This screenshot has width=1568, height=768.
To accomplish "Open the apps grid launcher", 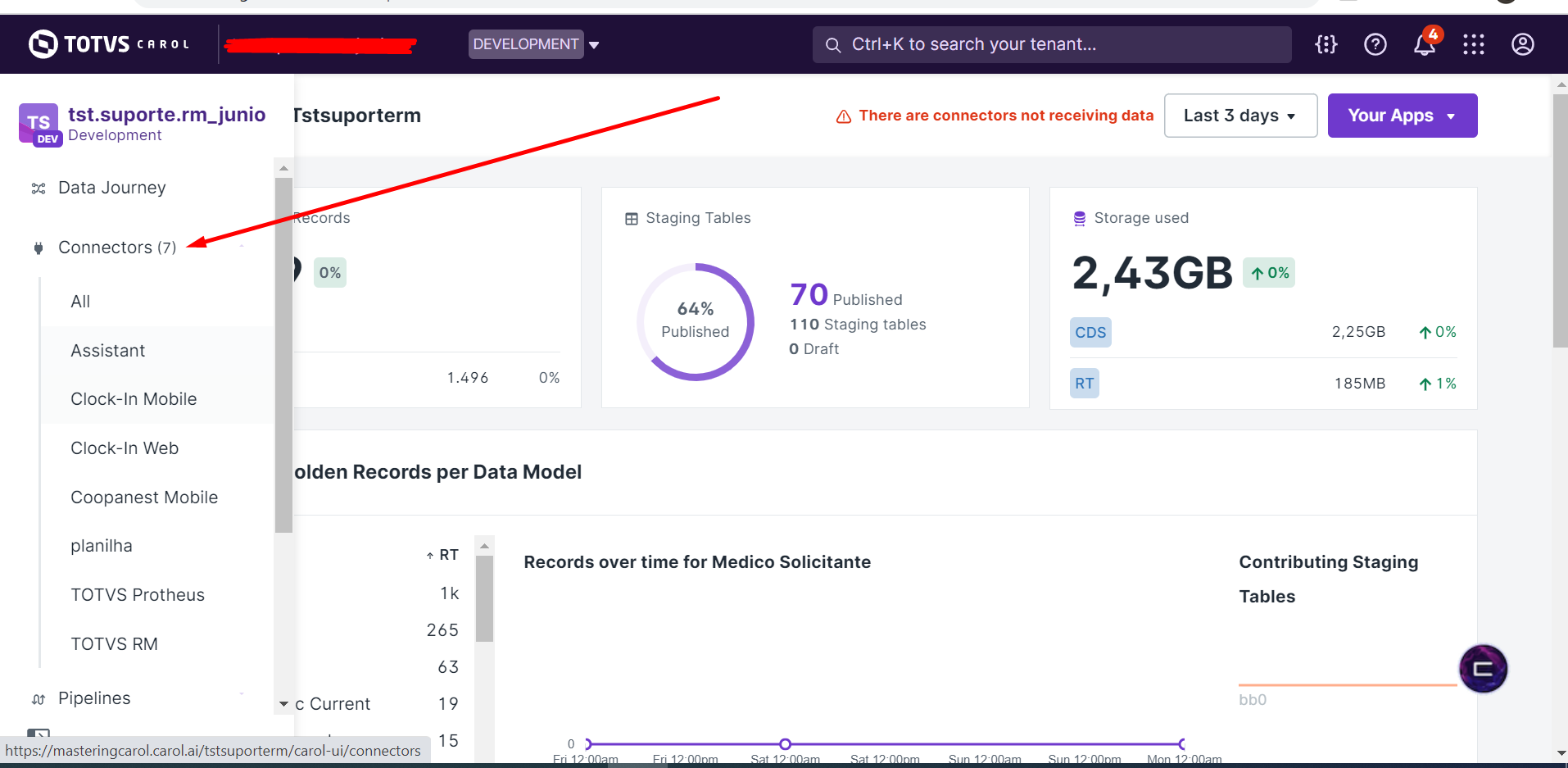I will [x=1473, y=44].
